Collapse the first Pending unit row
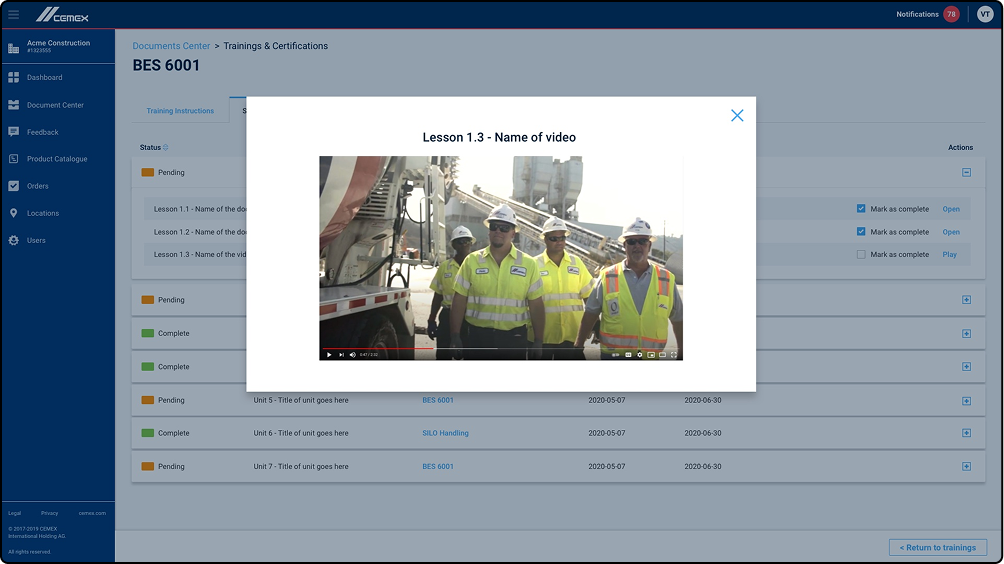 coord(966,172)
